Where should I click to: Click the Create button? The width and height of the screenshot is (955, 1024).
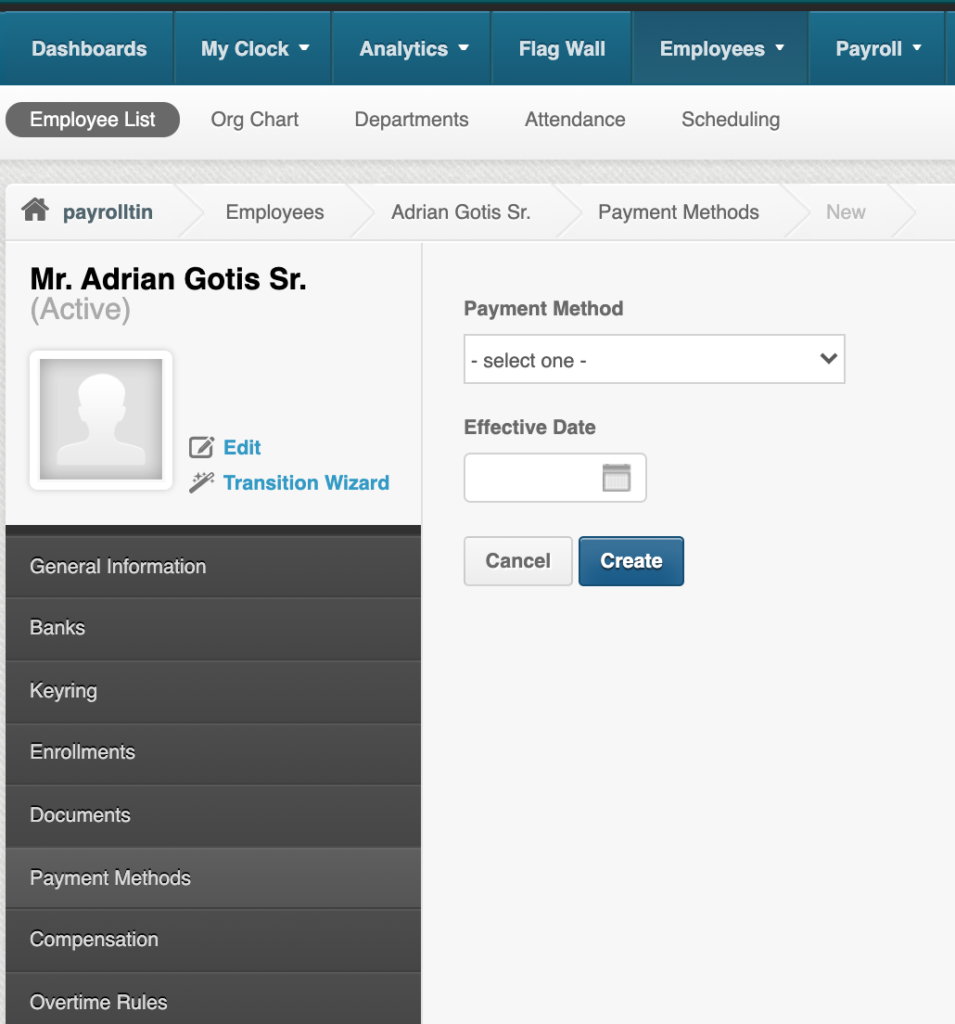(x=631, y=561)
